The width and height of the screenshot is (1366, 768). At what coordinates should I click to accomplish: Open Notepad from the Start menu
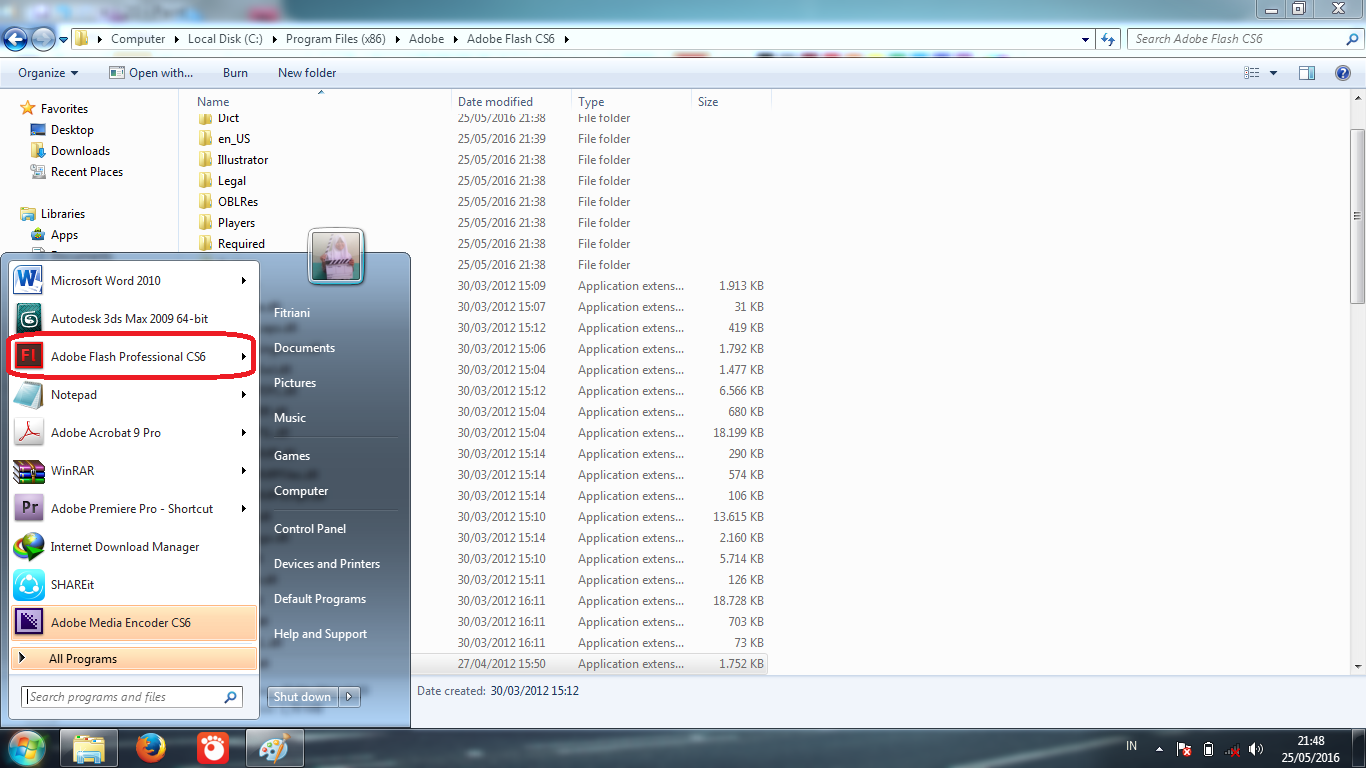[x=134, y=395]
